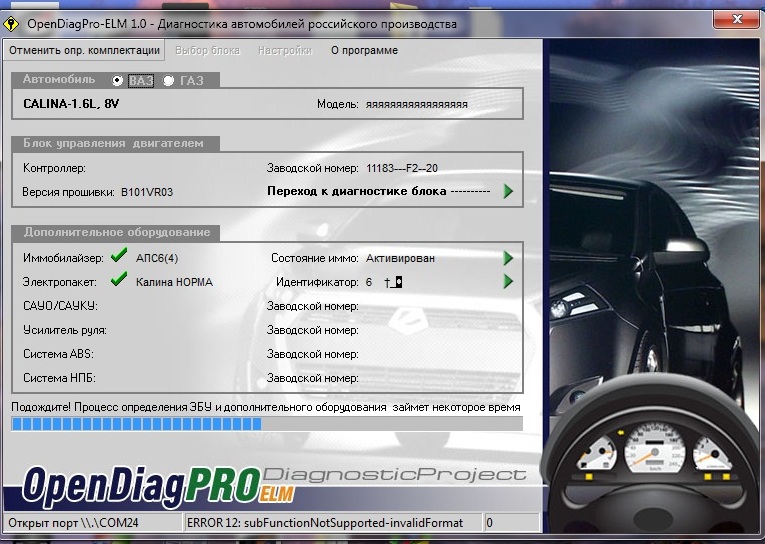Click the app icon in the title bar
This screenshot has height=544, width=765.
click(11, 23)
